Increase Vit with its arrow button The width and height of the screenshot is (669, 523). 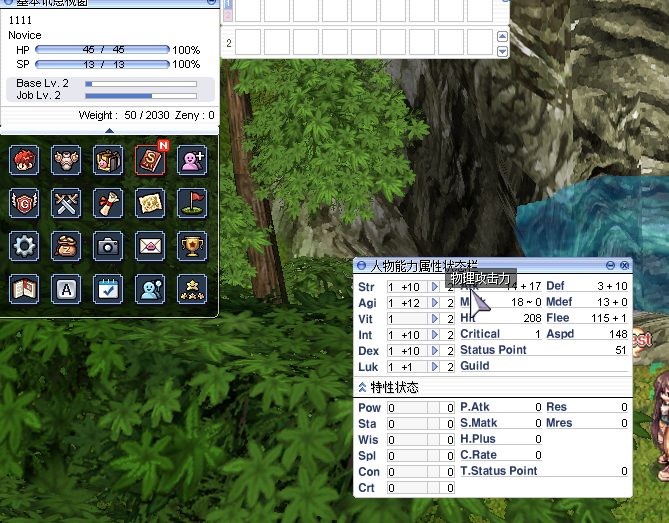coord(434,319)
